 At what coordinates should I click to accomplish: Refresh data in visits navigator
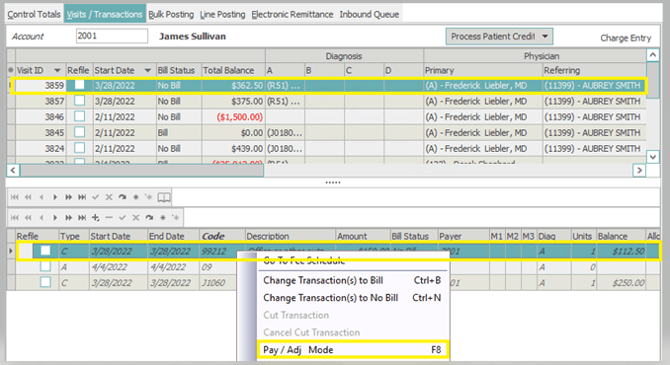point(122,197)
